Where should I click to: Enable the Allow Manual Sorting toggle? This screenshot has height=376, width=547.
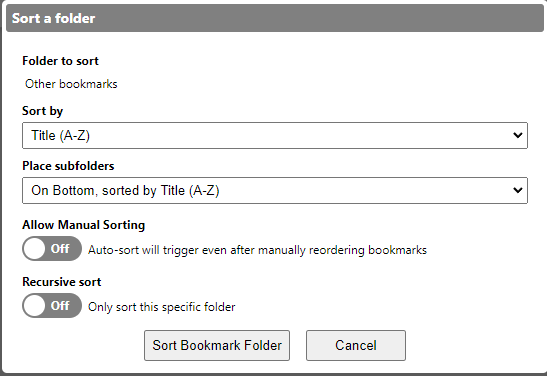pyautogui.click(x=52, y=249)
